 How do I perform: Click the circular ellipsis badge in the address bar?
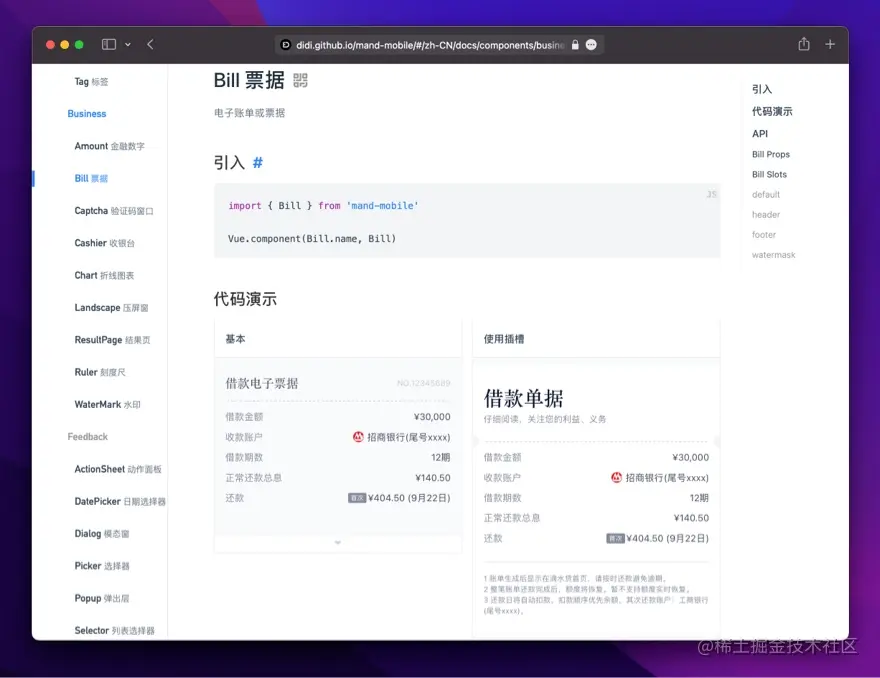[x=590, y=44]
